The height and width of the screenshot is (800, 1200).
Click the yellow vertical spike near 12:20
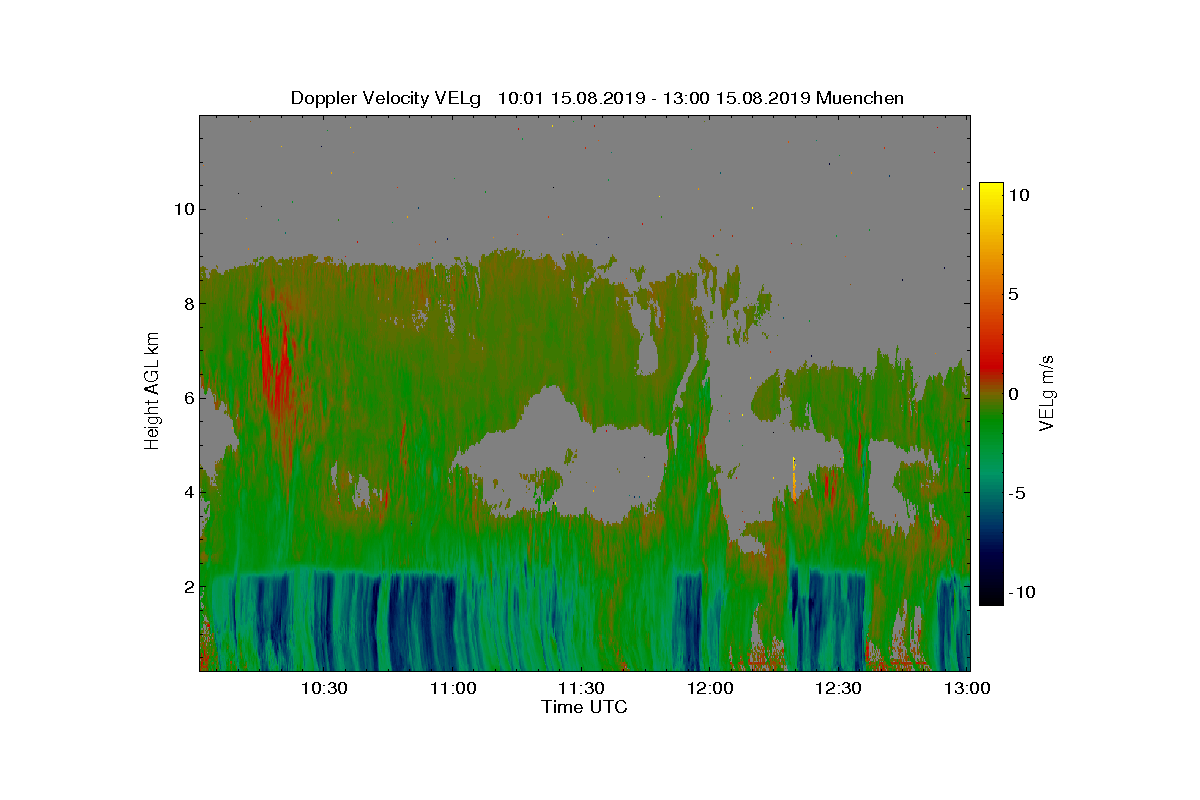[x=794, y=478]
